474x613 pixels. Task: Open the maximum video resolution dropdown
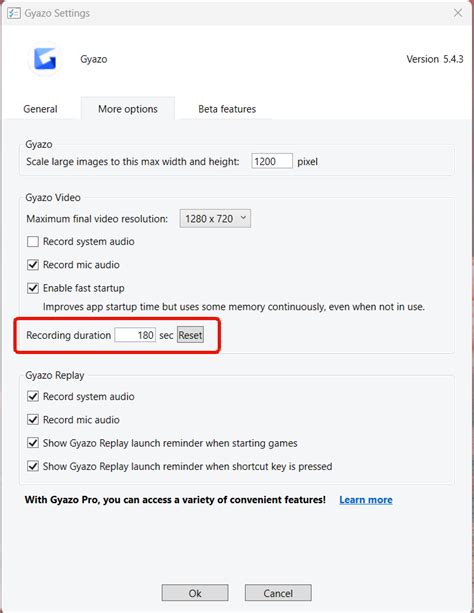tap(215, 219)
